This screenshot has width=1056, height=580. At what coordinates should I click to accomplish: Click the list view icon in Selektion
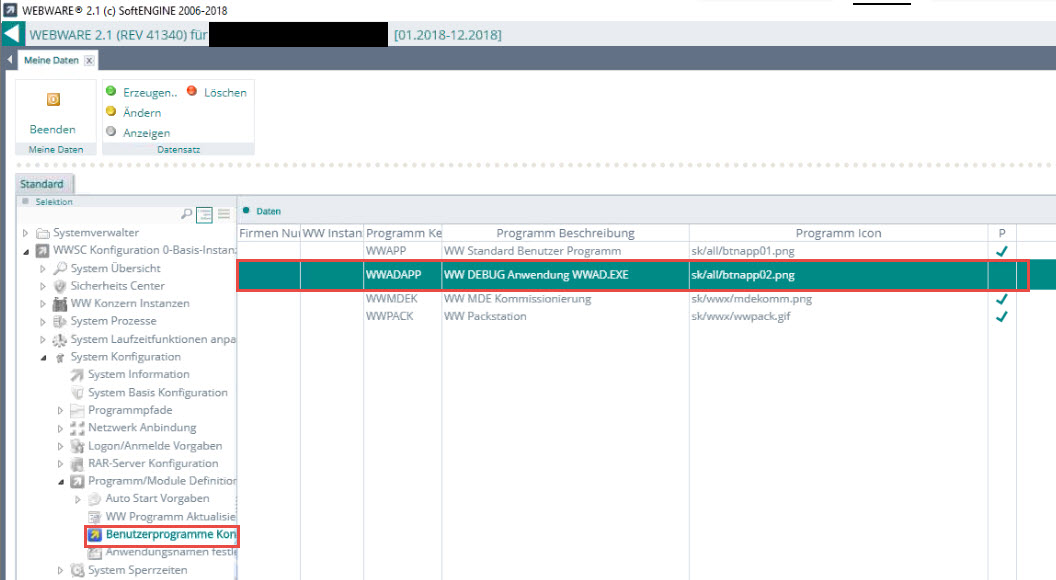pyautogui.click(x=224, y=213)
